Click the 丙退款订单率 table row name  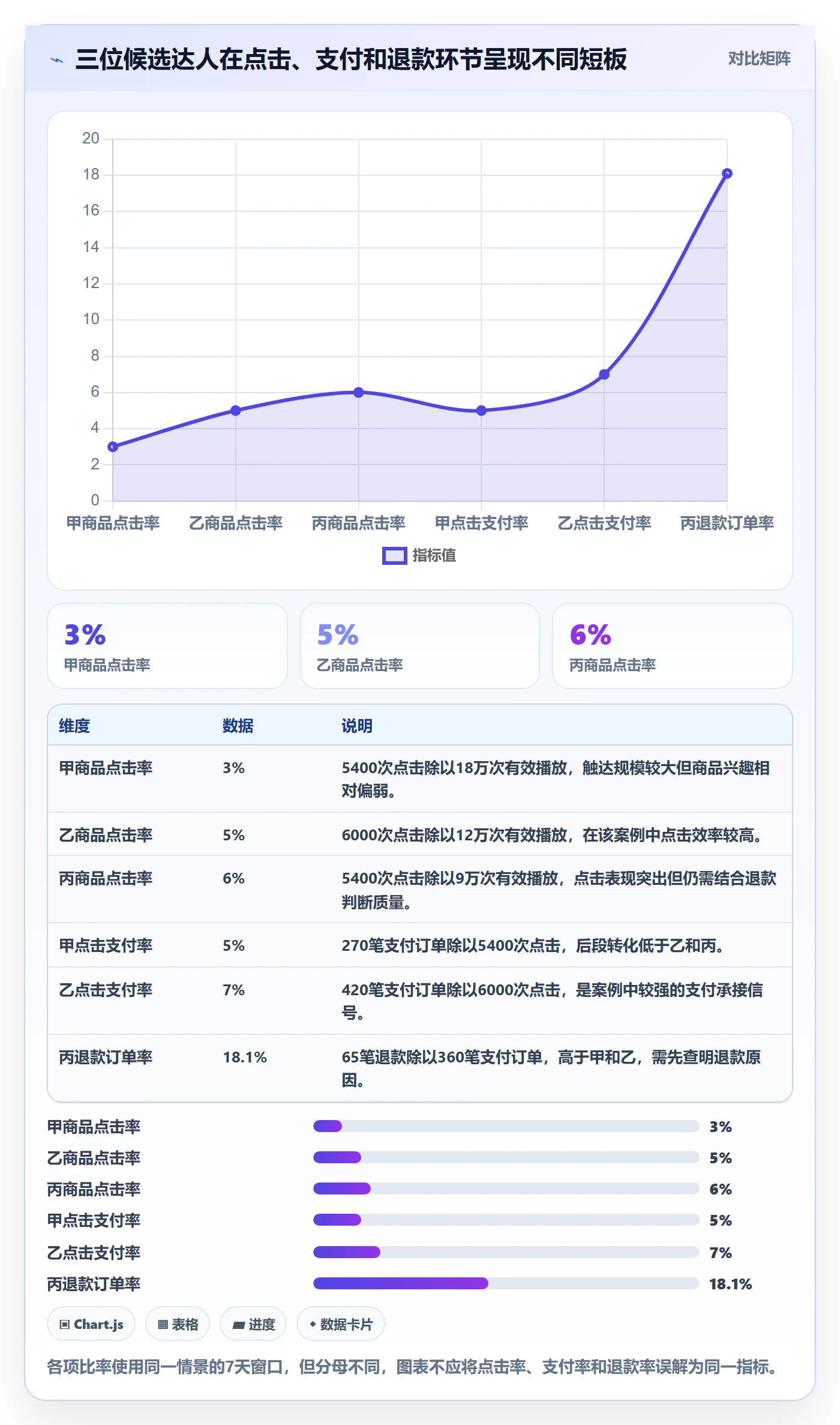point(106,1058)
